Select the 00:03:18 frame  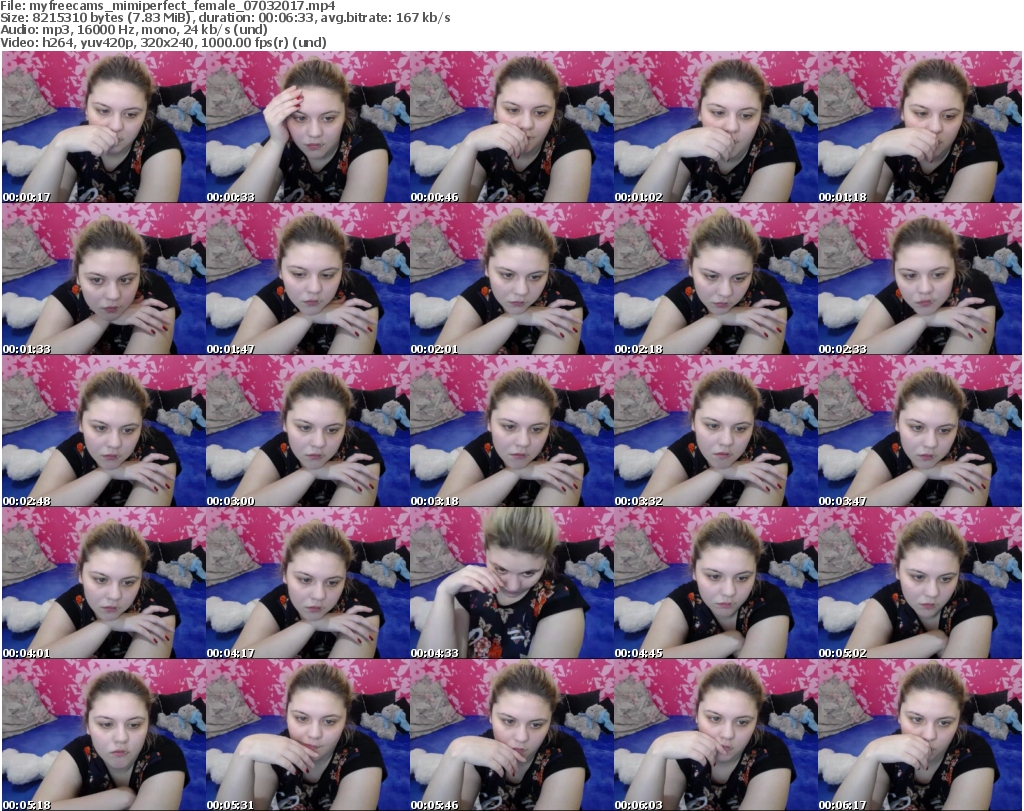(x=511, y=431)
